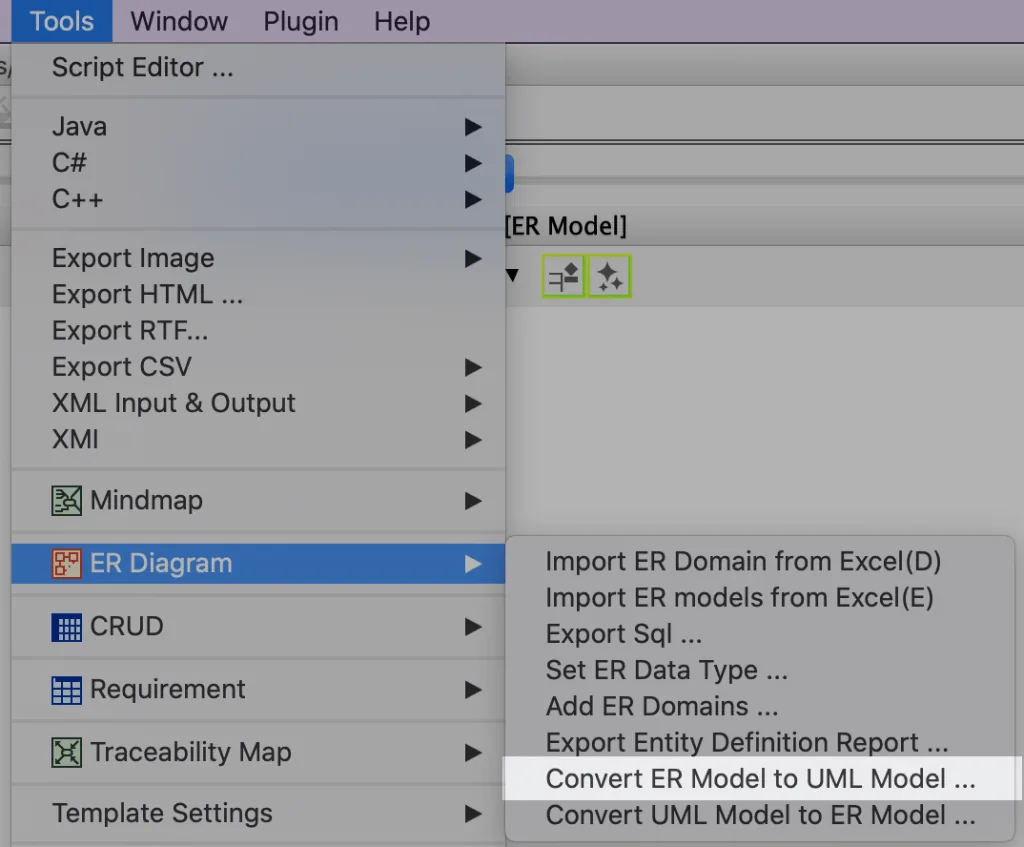Click the Requirement table icon
1024x847 pixels.
(67, 690)
